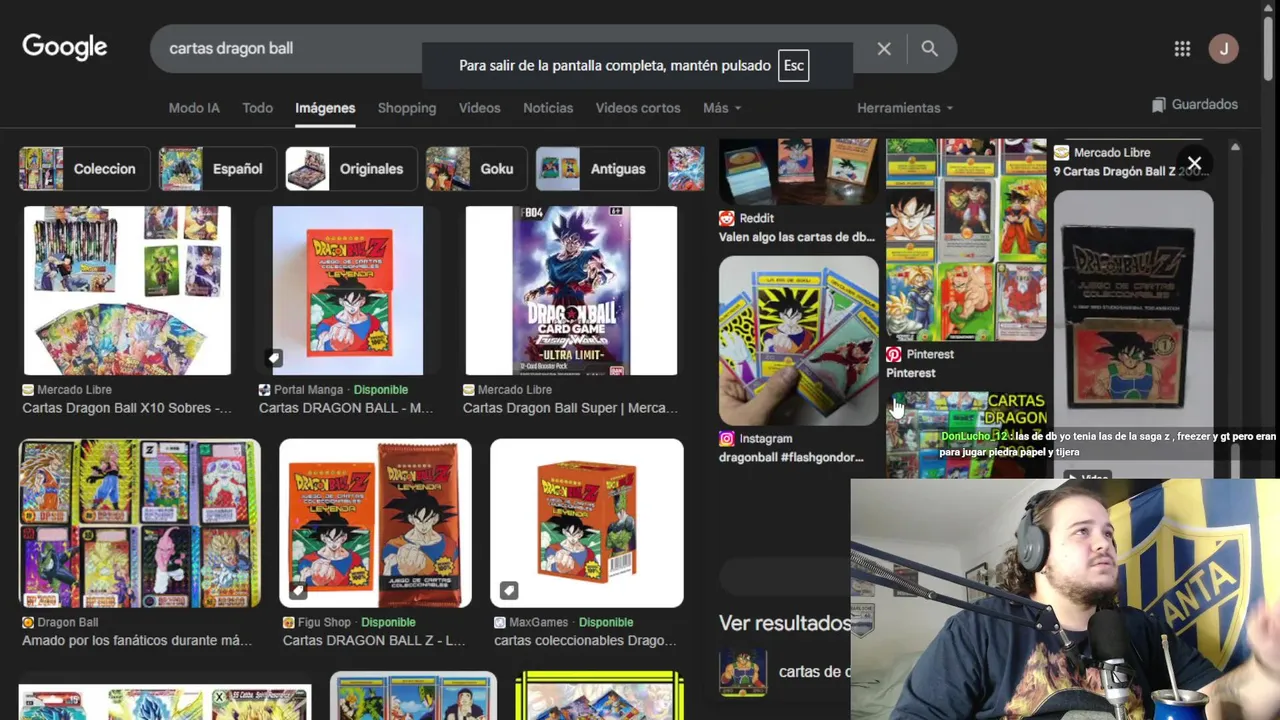
Task: Switch to the Todo tab
Action: [x=257, y=108]
